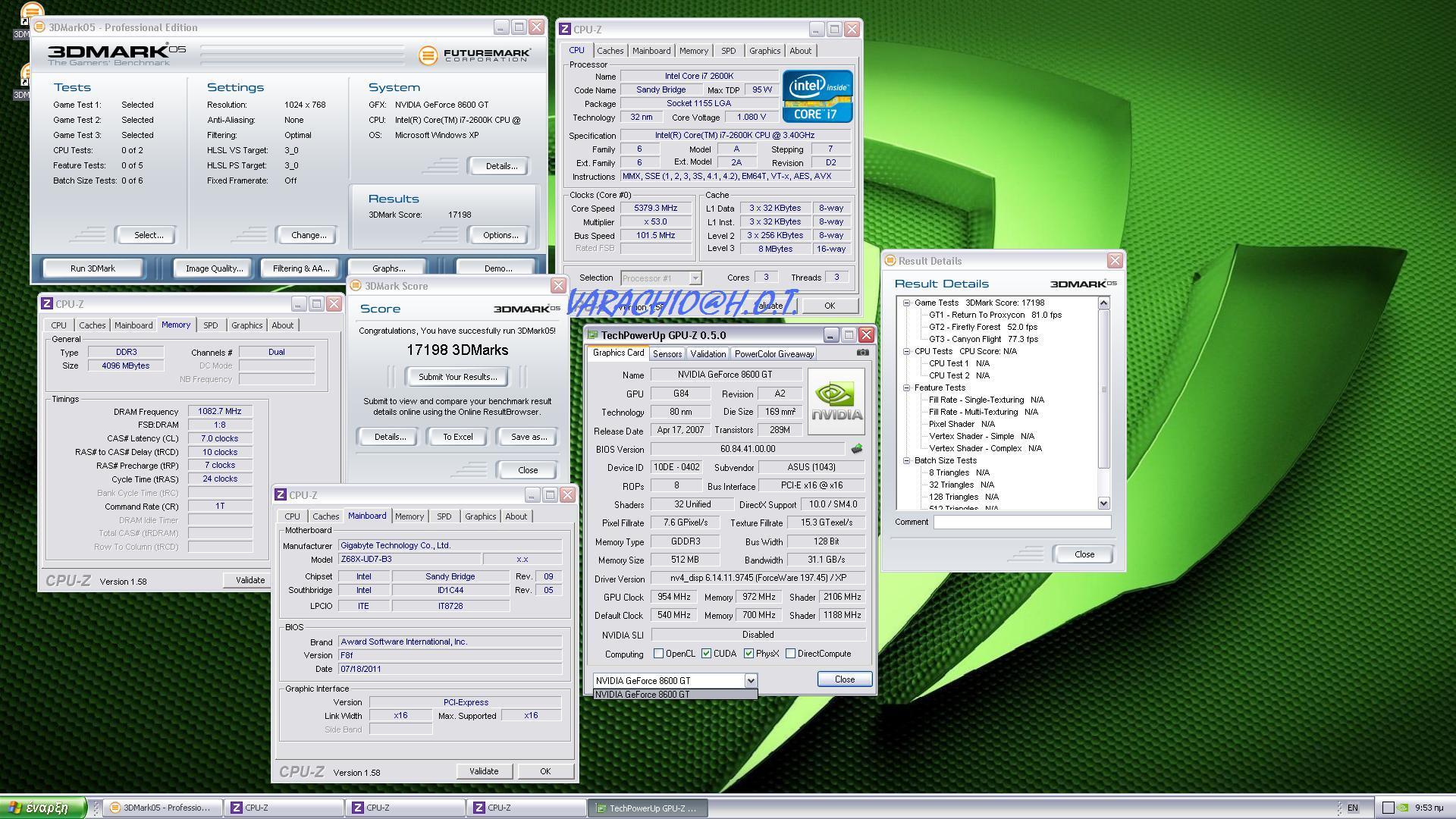This screenshot has height=819, width=1456.
Task: Click the 1082.7 MHz DRAM Frequency value
Action: pos(219,412)
